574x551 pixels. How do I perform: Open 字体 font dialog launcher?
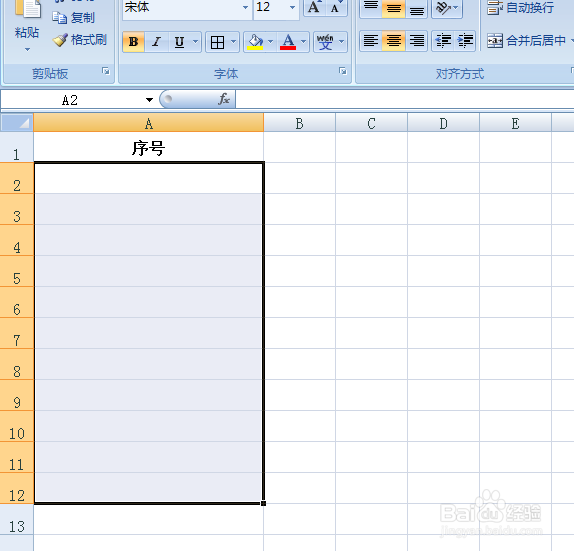coord(343,71)
